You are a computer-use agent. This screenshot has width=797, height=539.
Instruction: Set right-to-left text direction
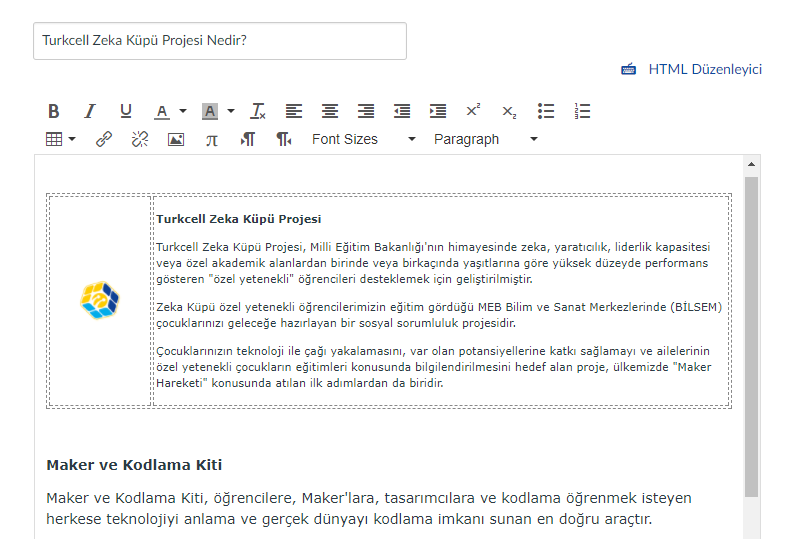click(284, 139)
